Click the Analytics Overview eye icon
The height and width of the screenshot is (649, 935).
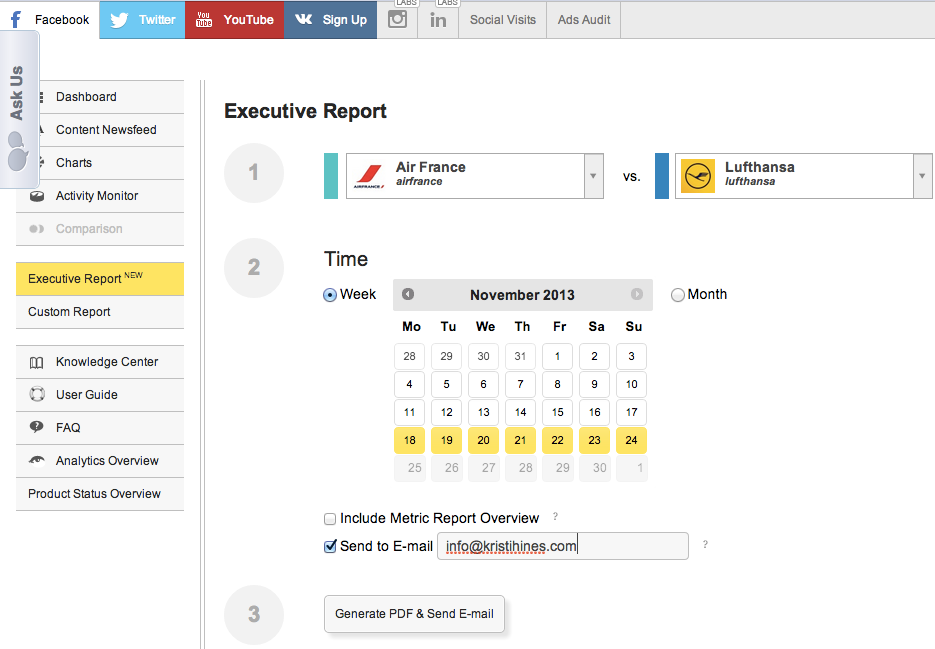click(x=37, y=460)
